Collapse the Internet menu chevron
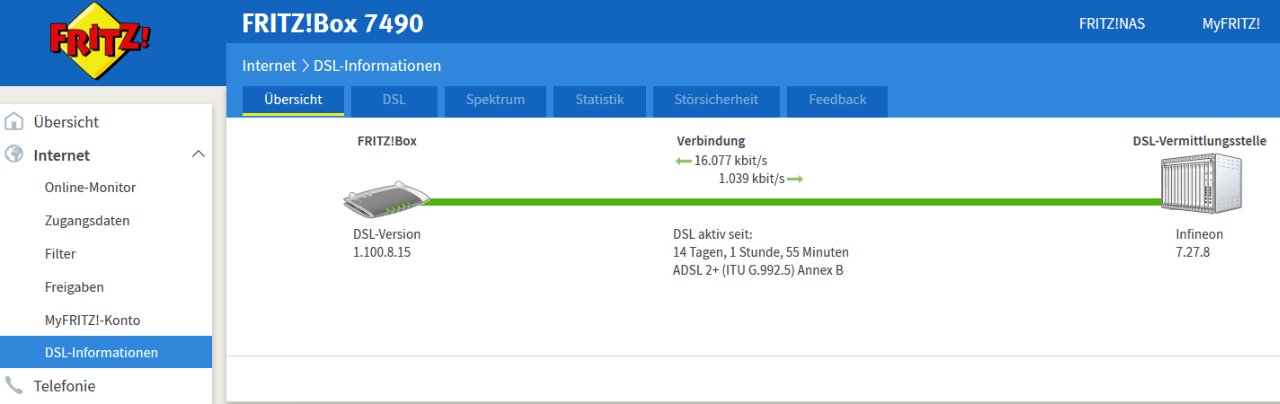 198,154
